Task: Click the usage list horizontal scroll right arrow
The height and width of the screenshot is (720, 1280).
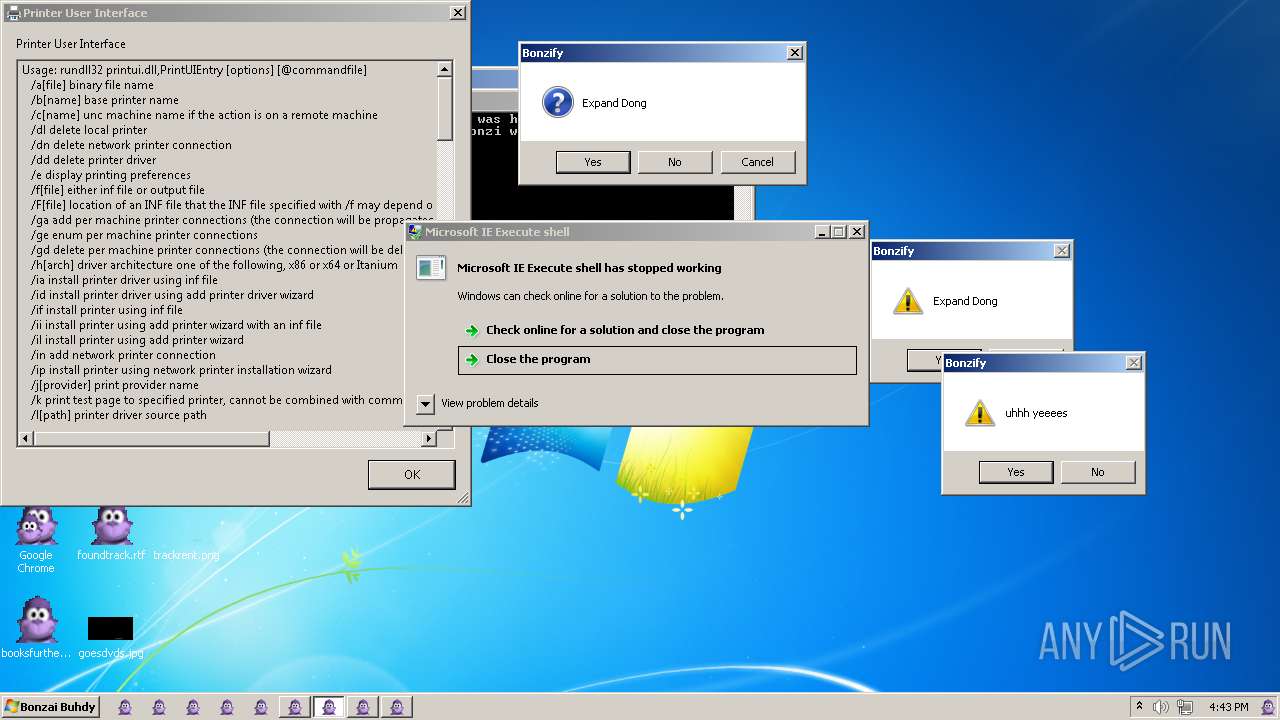Action: tap(428, 438)
